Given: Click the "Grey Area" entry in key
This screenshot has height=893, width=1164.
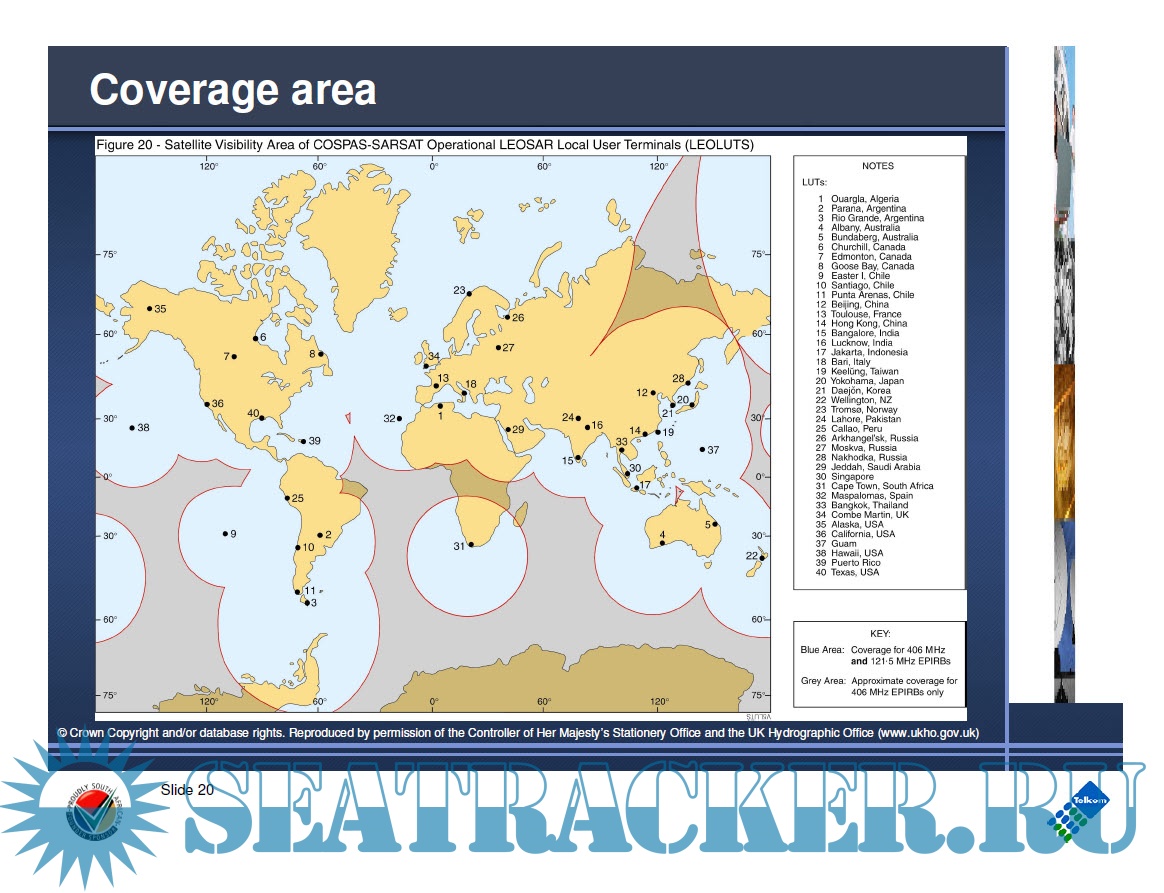Looking at the screenshot, I should (822, 681).
